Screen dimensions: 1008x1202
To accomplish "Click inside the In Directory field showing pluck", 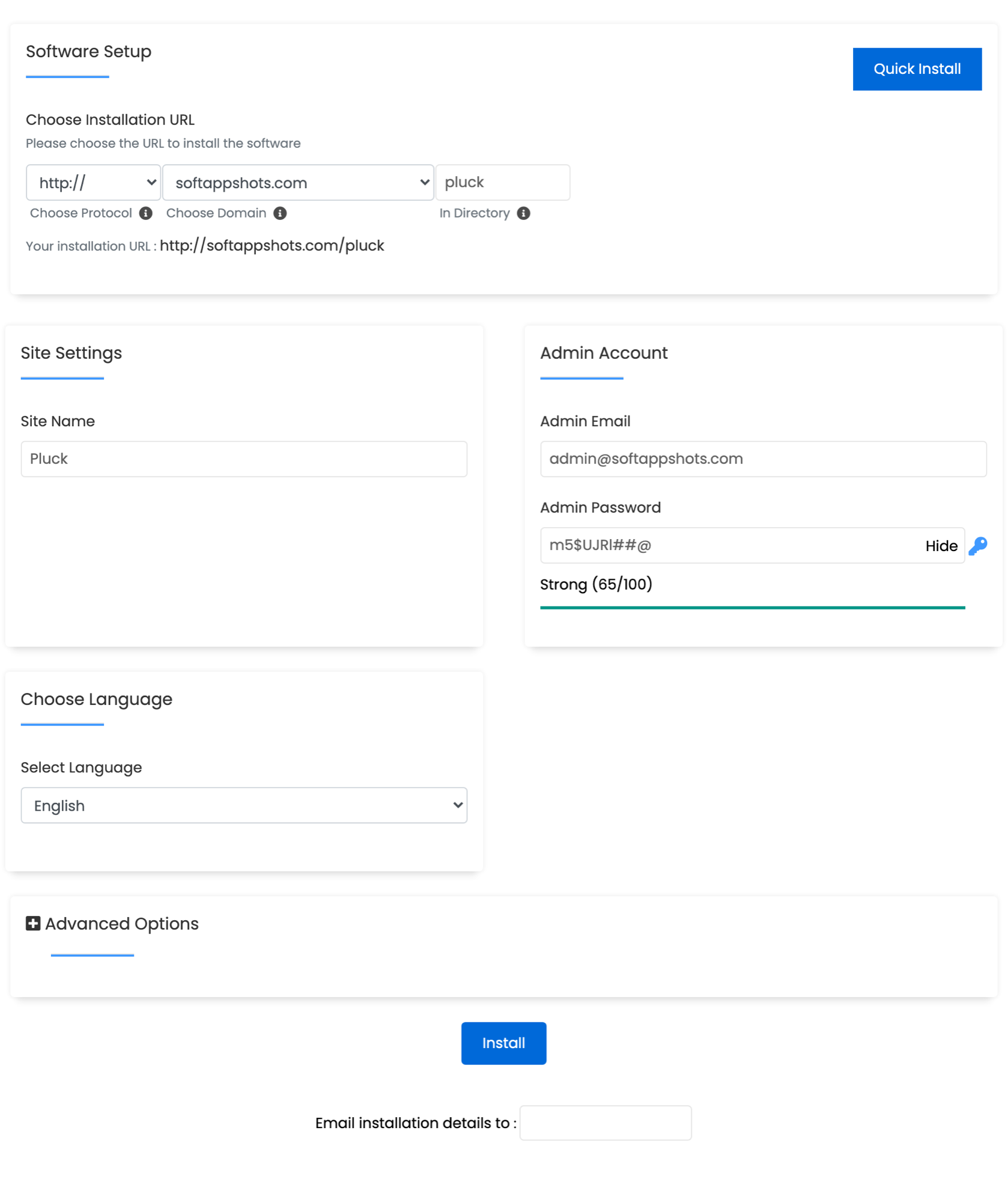I will (503, 182).
